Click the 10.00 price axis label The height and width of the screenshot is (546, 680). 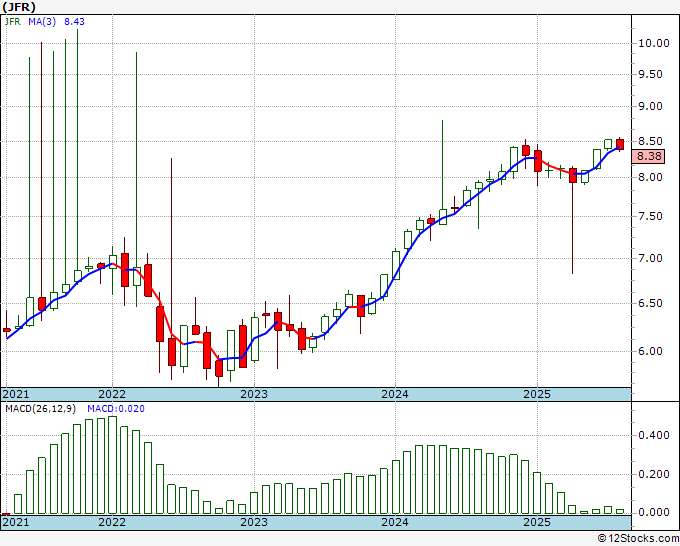tap(653, 43)
